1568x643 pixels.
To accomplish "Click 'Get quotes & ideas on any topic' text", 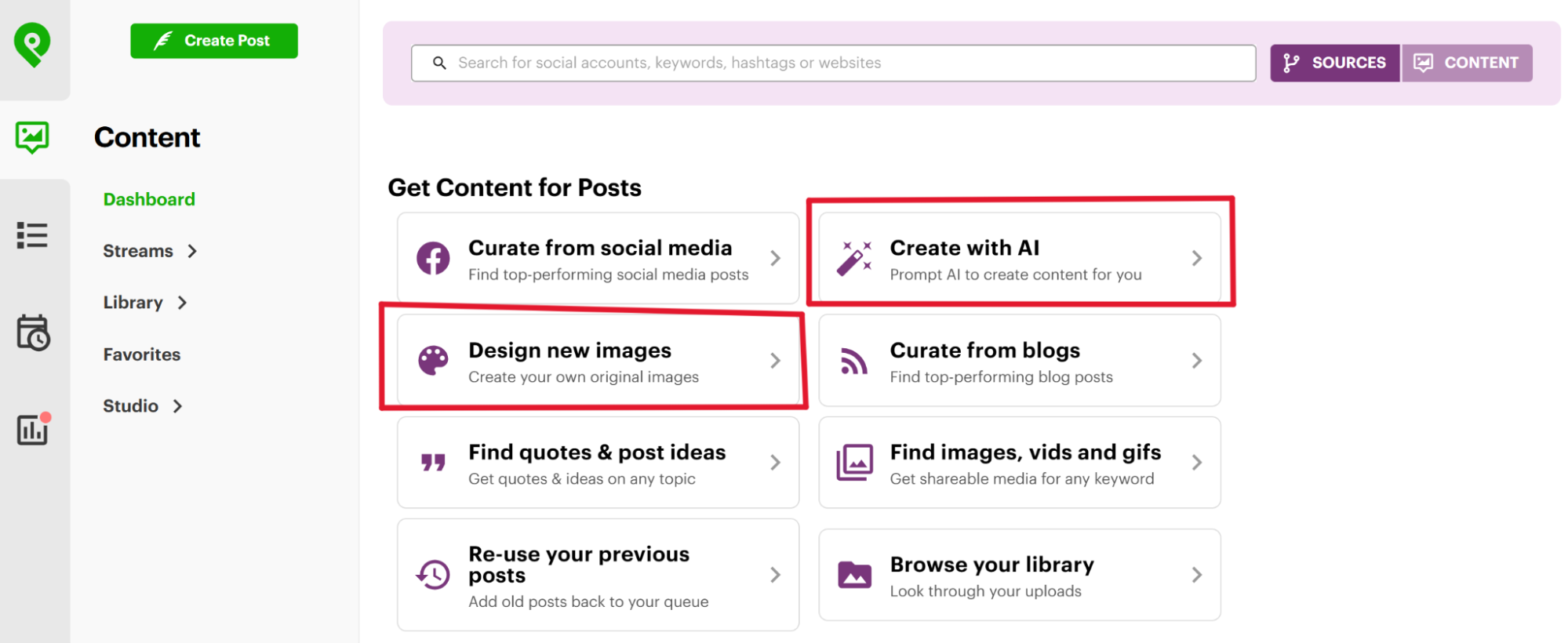I will tap(582, 479).
